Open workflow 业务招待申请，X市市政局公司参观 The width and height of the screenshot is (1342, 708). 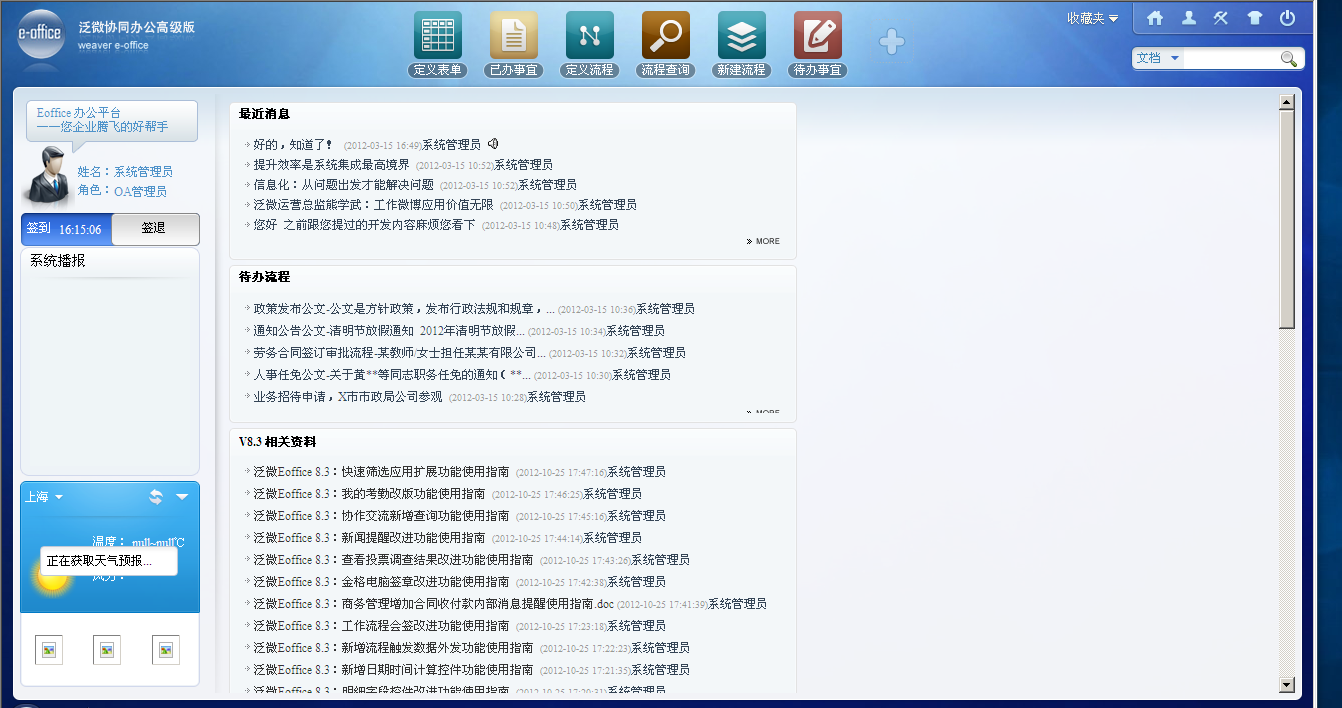click(x=347, y=397)
